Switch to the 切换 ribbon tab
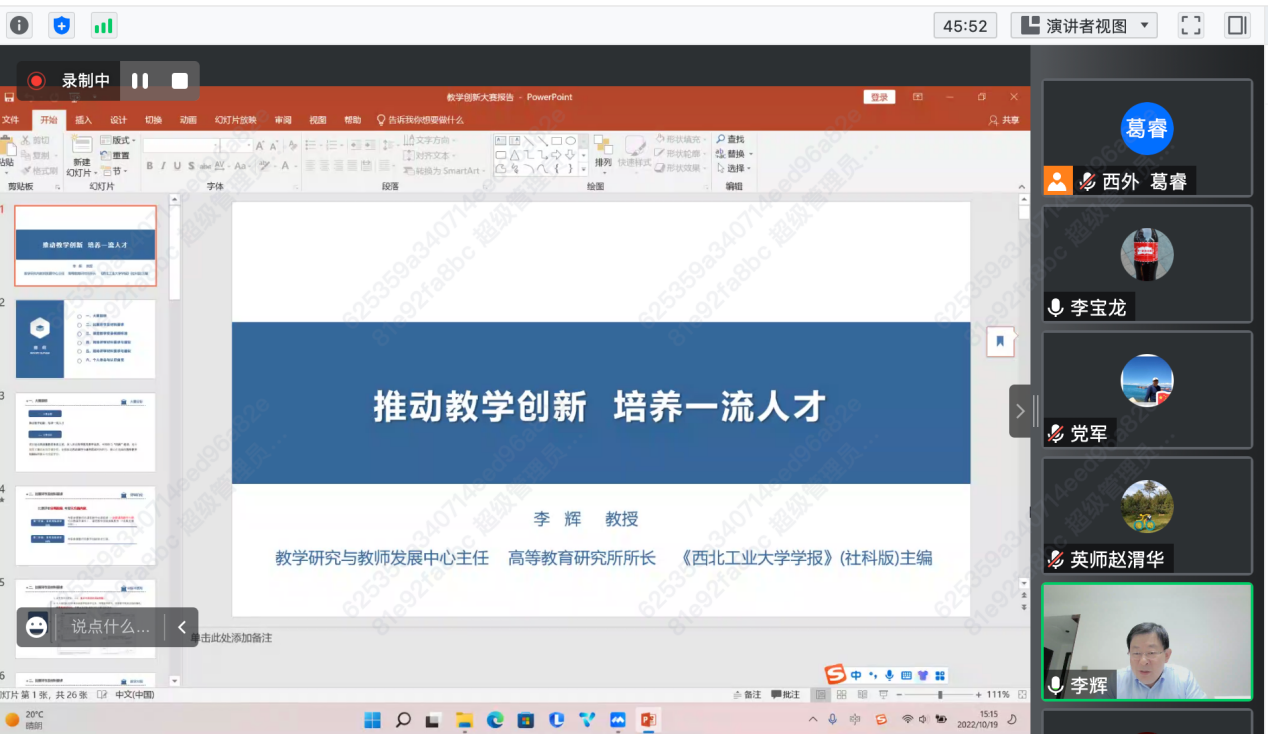The height and width of the screenshot is (734, 1268). 153,120
